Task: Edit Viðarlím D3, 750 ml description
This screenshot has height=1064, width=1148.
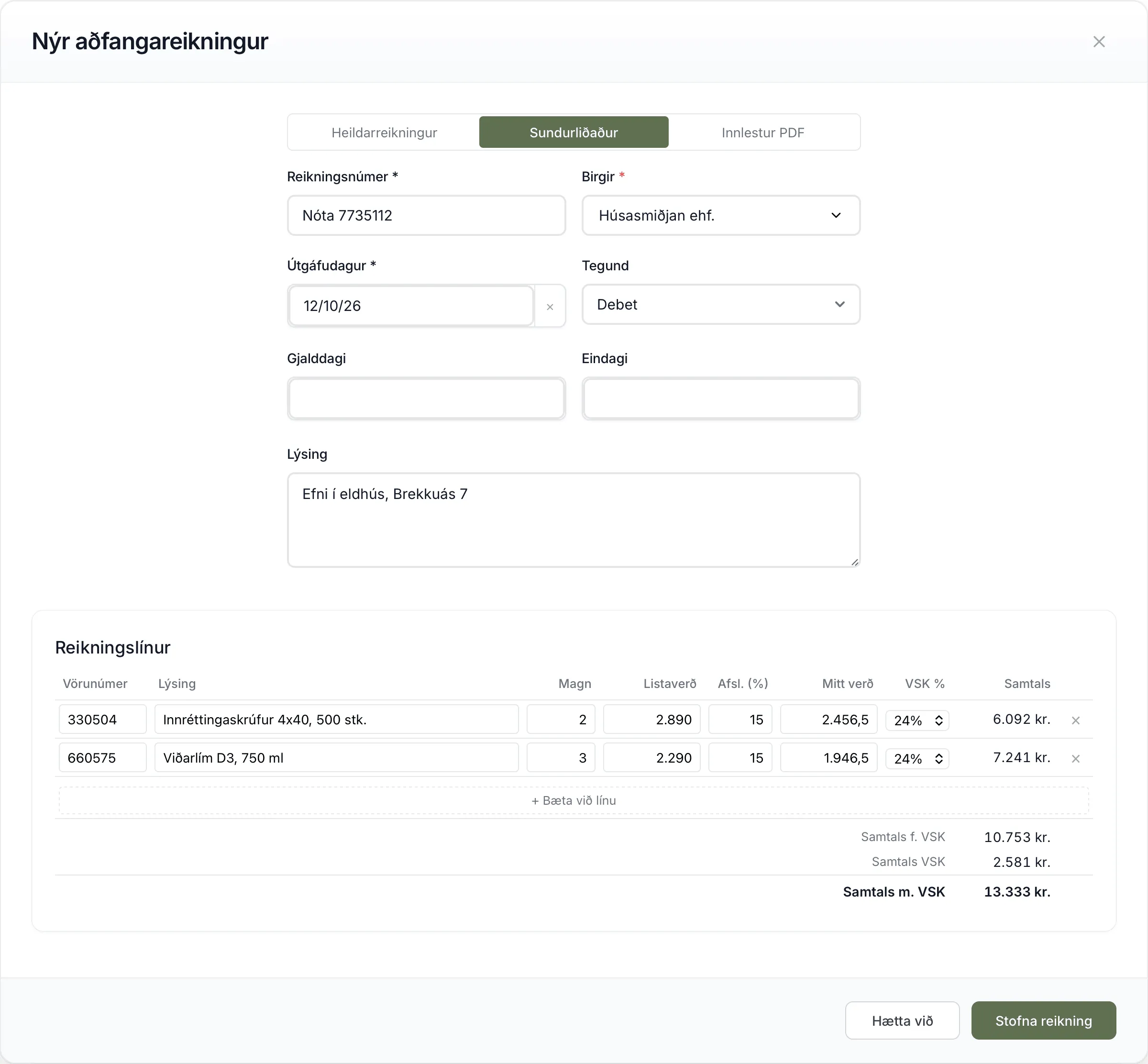Action: 336,758
